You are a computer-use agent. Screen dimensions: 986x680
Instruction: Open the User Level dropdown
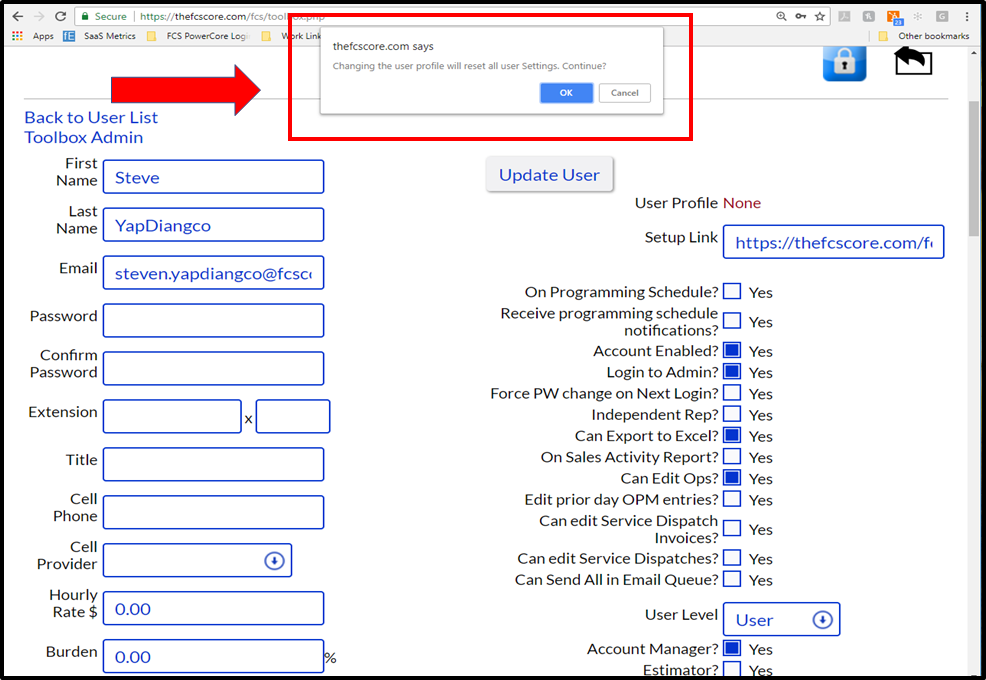(781, 620)
